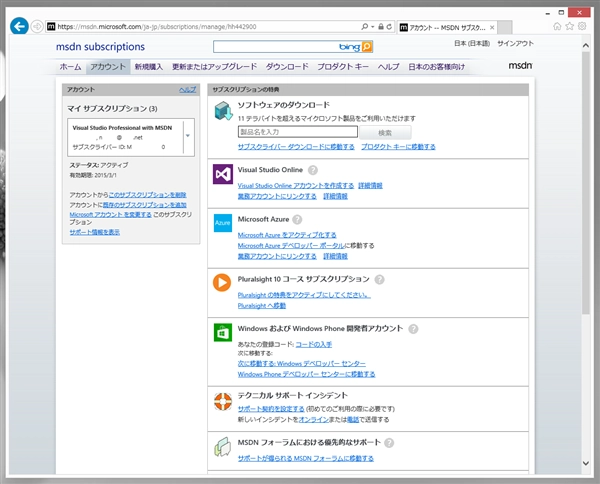Click help icon next to Microsoft Azure
The image size is (600, 484).
297,220
